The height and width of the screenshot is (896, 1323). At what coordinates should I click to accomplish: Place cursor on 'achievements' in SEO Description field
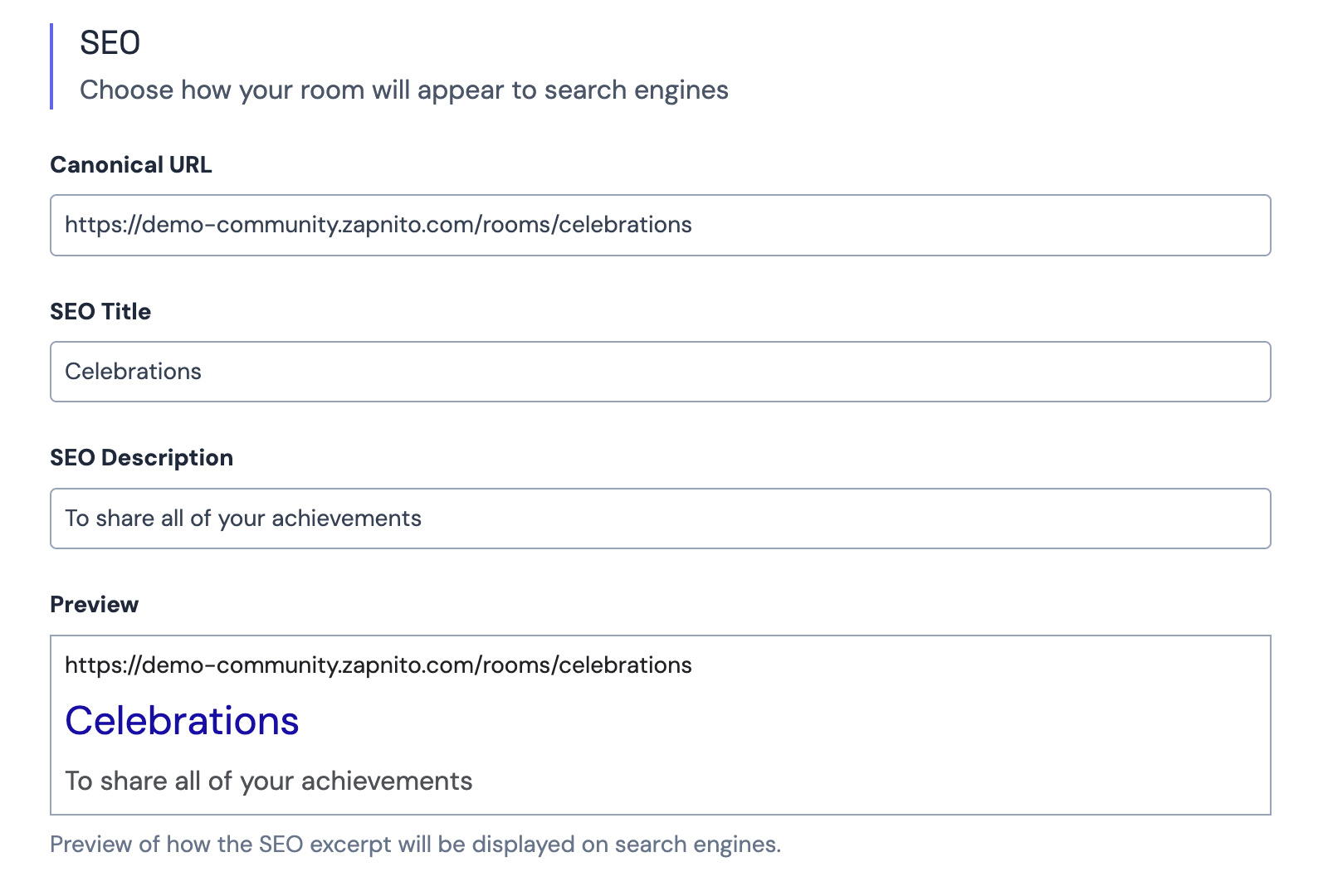[x=346, y=519]
